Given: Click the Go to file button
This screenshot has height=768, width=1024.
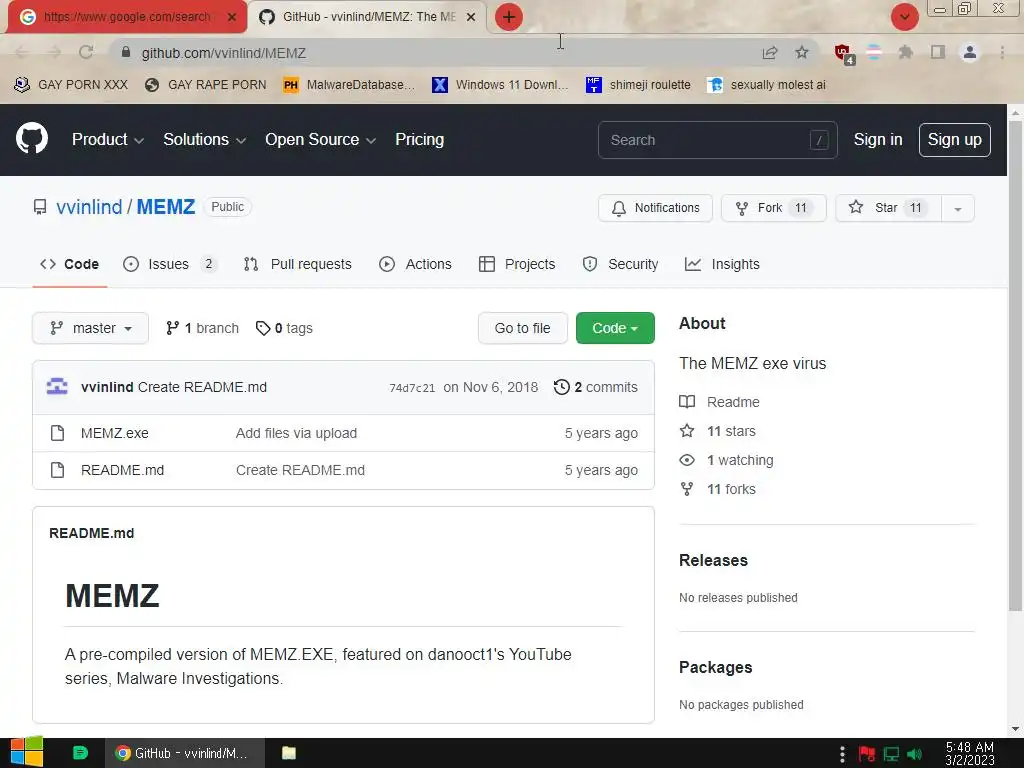Looking at the screenshot, I should pyautogui.click(x=522, y=328).
